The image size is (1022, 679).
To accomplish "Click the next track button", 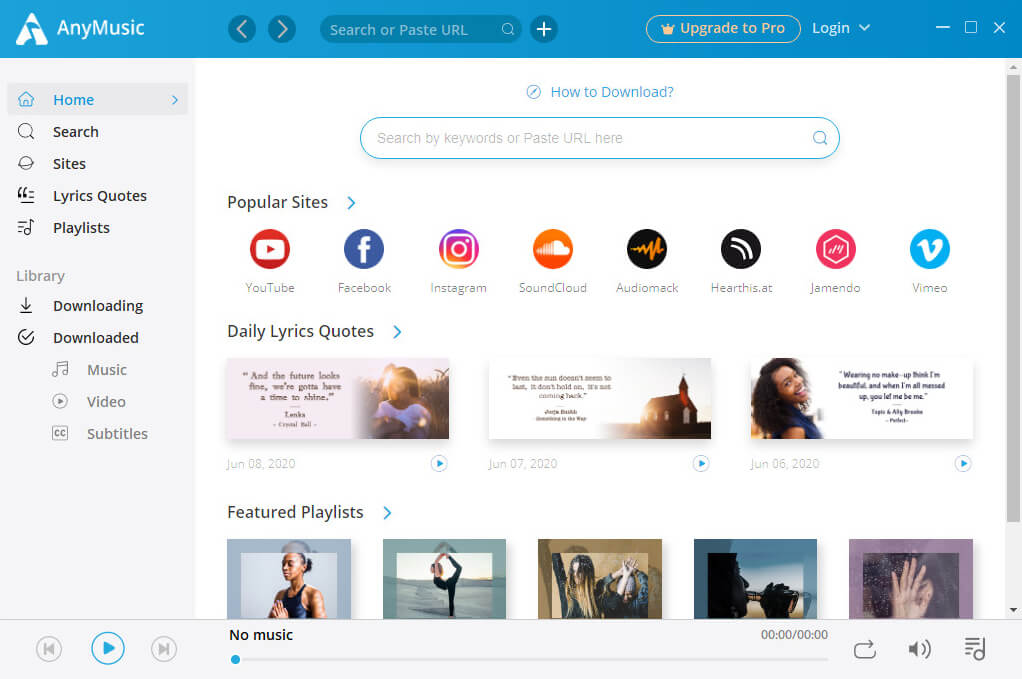I will coord(164,649).
